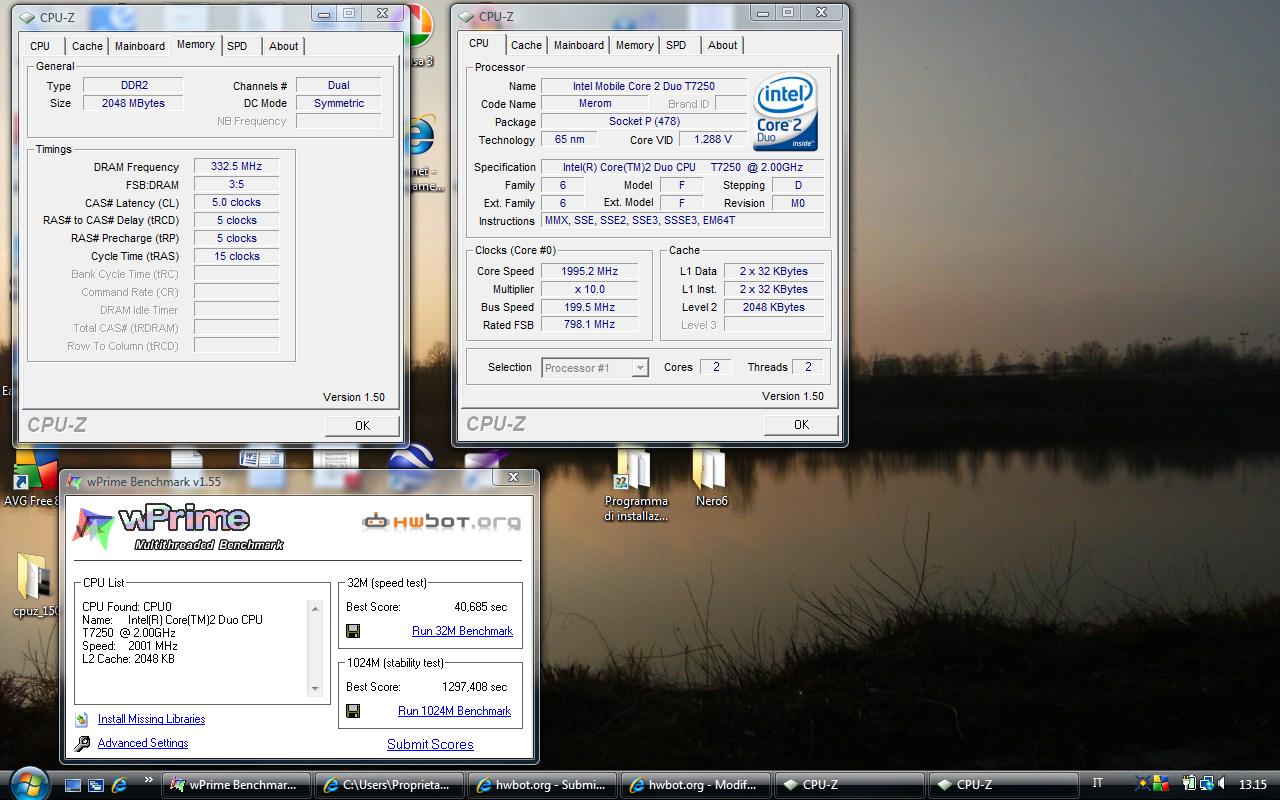Click the empty NB Frequency field
The width and height of the screenshot is (1280, 800).
pos(339,121)
